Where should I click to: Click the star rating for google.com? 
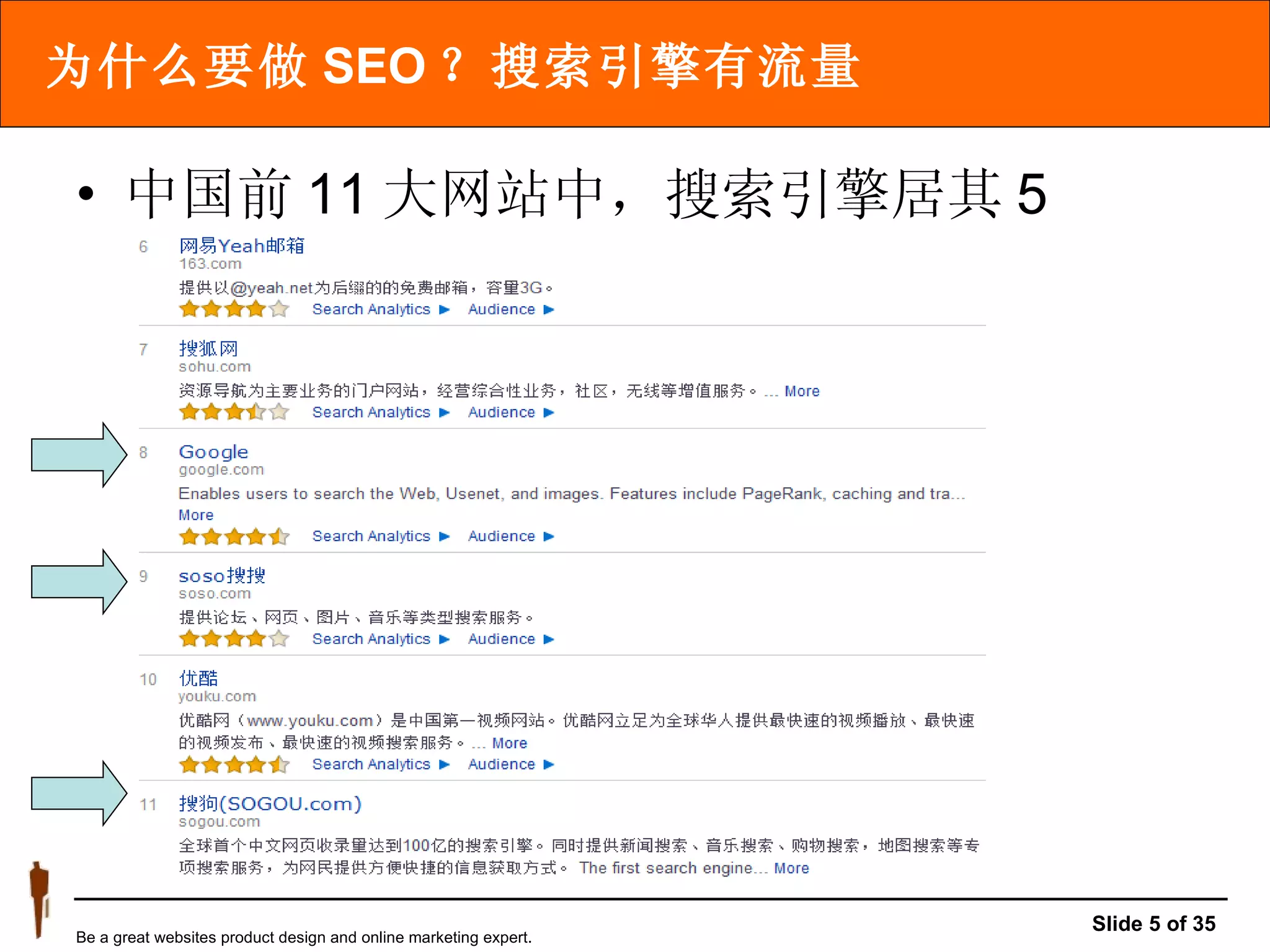coord(234,536)
